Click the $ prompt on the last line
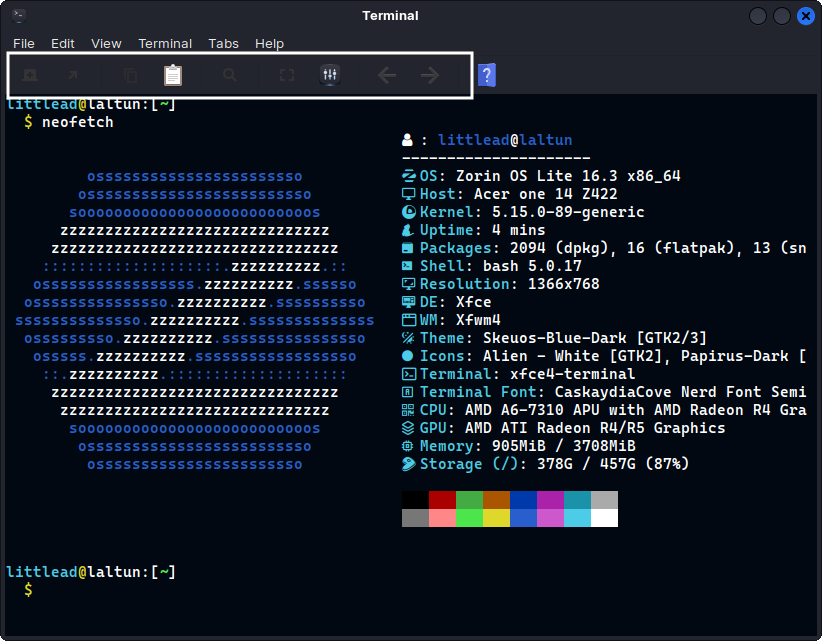 28,590
